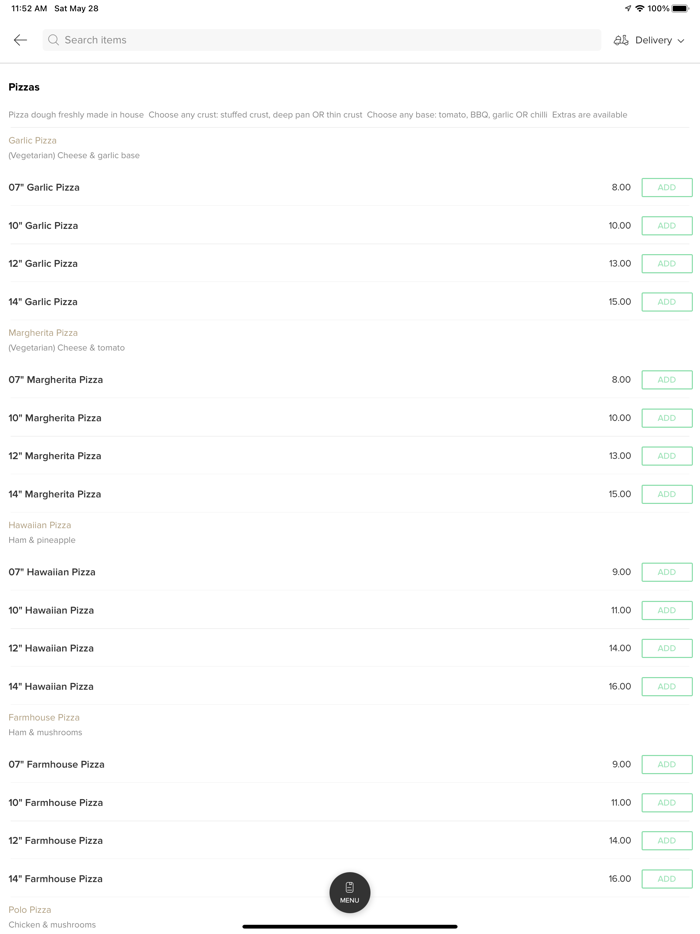Tap the Wi-Fi status icon

640,9
